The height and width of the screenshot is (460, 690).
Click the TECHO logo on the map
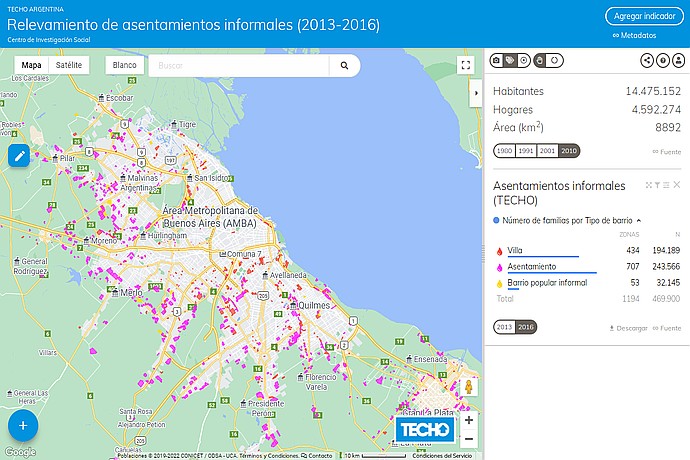(x=425, y=429)
